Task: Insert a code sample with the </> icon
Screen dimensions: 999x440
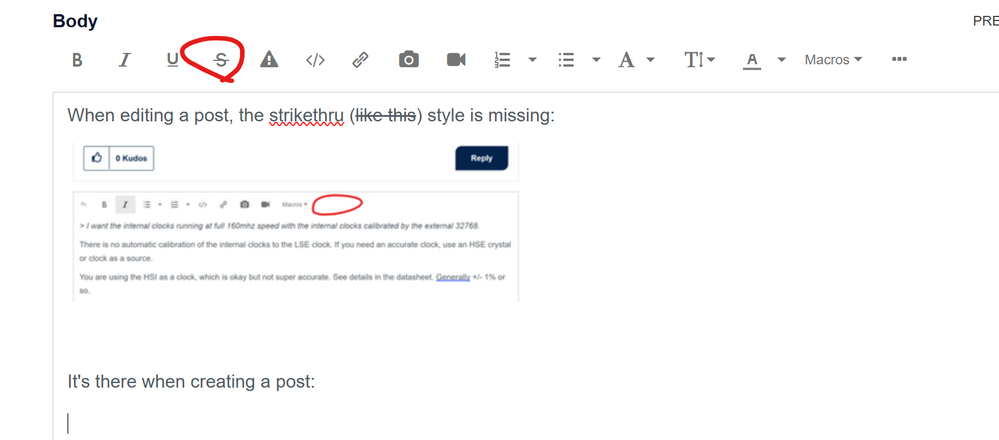Action: point(315,60)
